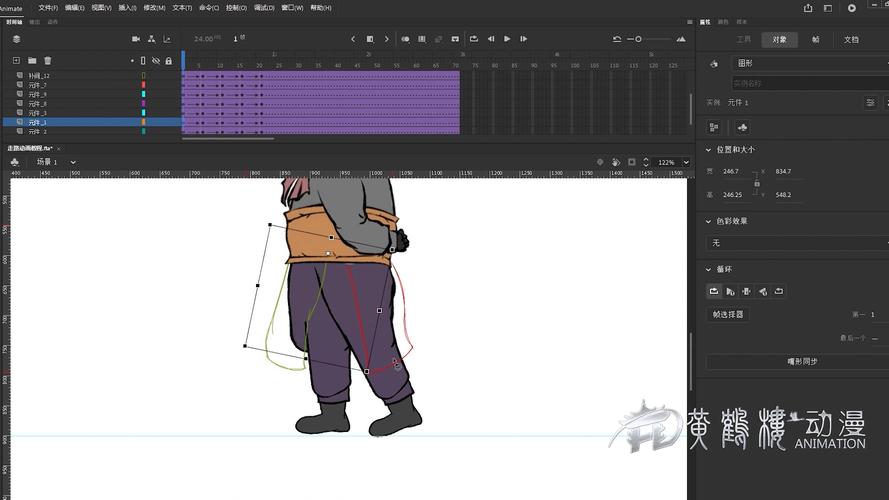Go to previous keyframe arrow
The image size is (889, 500).
pos(353,39)
